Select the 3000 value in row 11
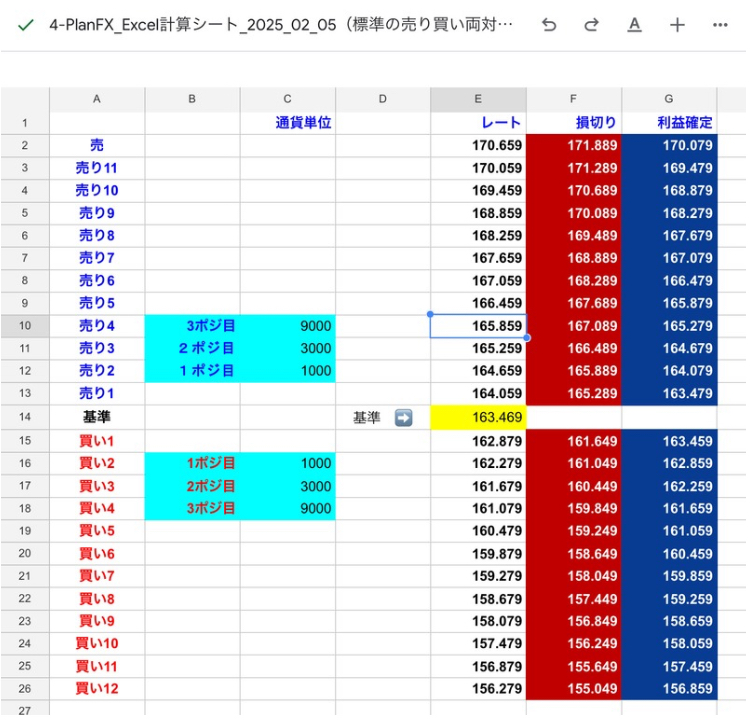 (x=287, y=348)
